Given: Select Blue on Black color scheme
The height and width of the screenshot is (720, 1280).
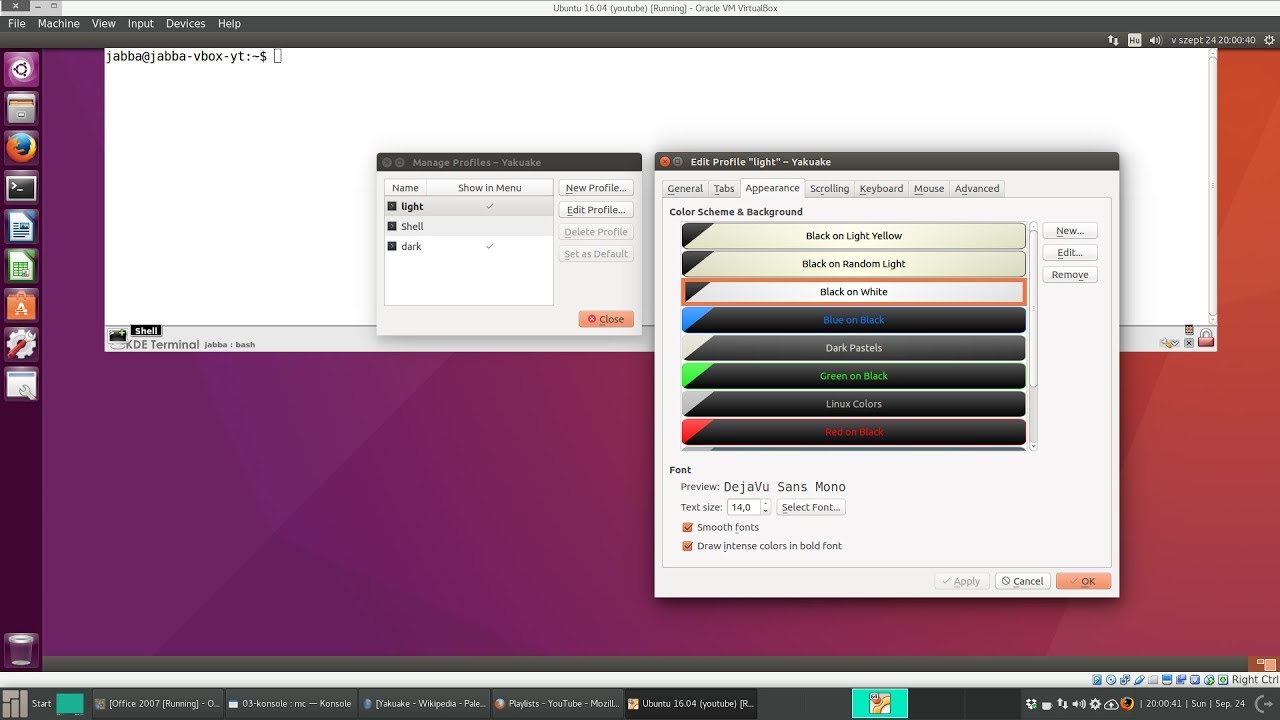Looking at the screenshot, I should (x=854, y=320).
